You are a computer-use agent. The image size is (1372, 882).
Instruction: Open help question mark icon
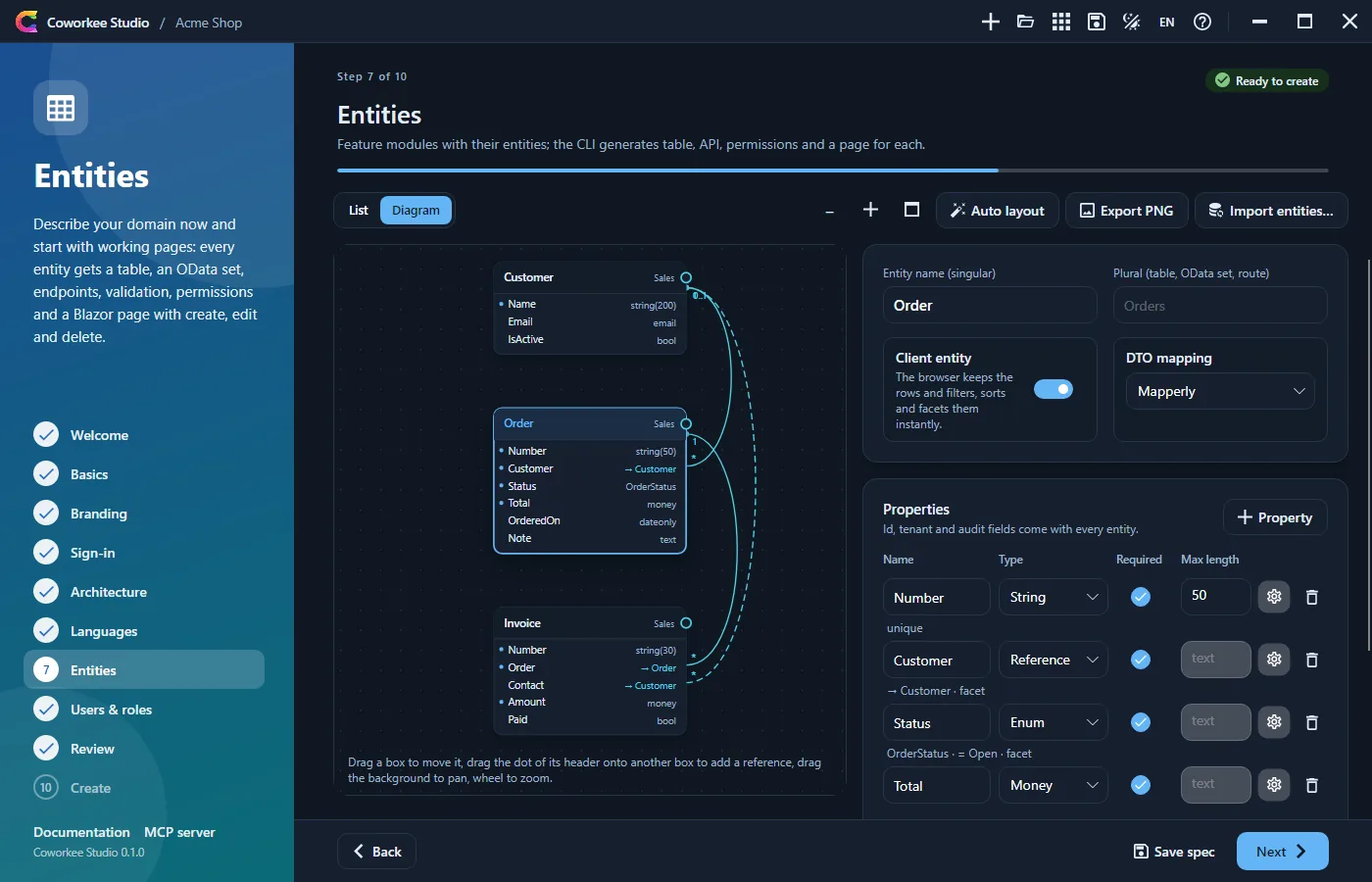(x=1202, y=22)
